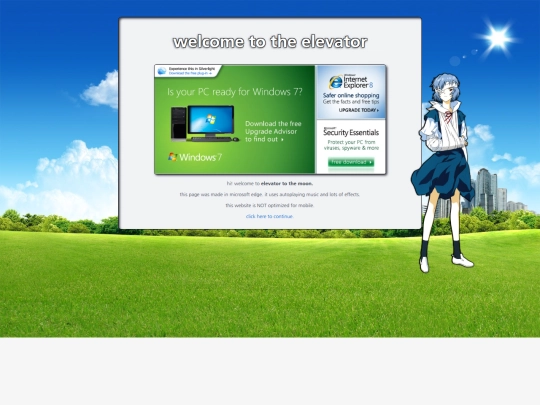Click the 'Security Essentials' heading
The image size is (540, 405).
click(351, 132)
